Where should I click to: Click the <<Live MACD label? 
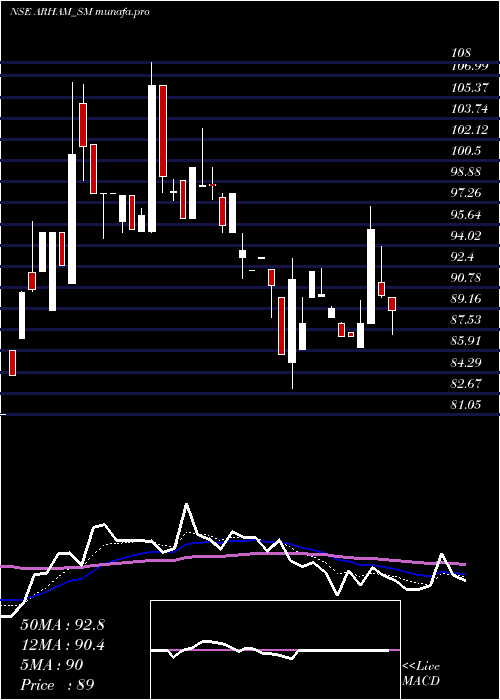(421, 674)
